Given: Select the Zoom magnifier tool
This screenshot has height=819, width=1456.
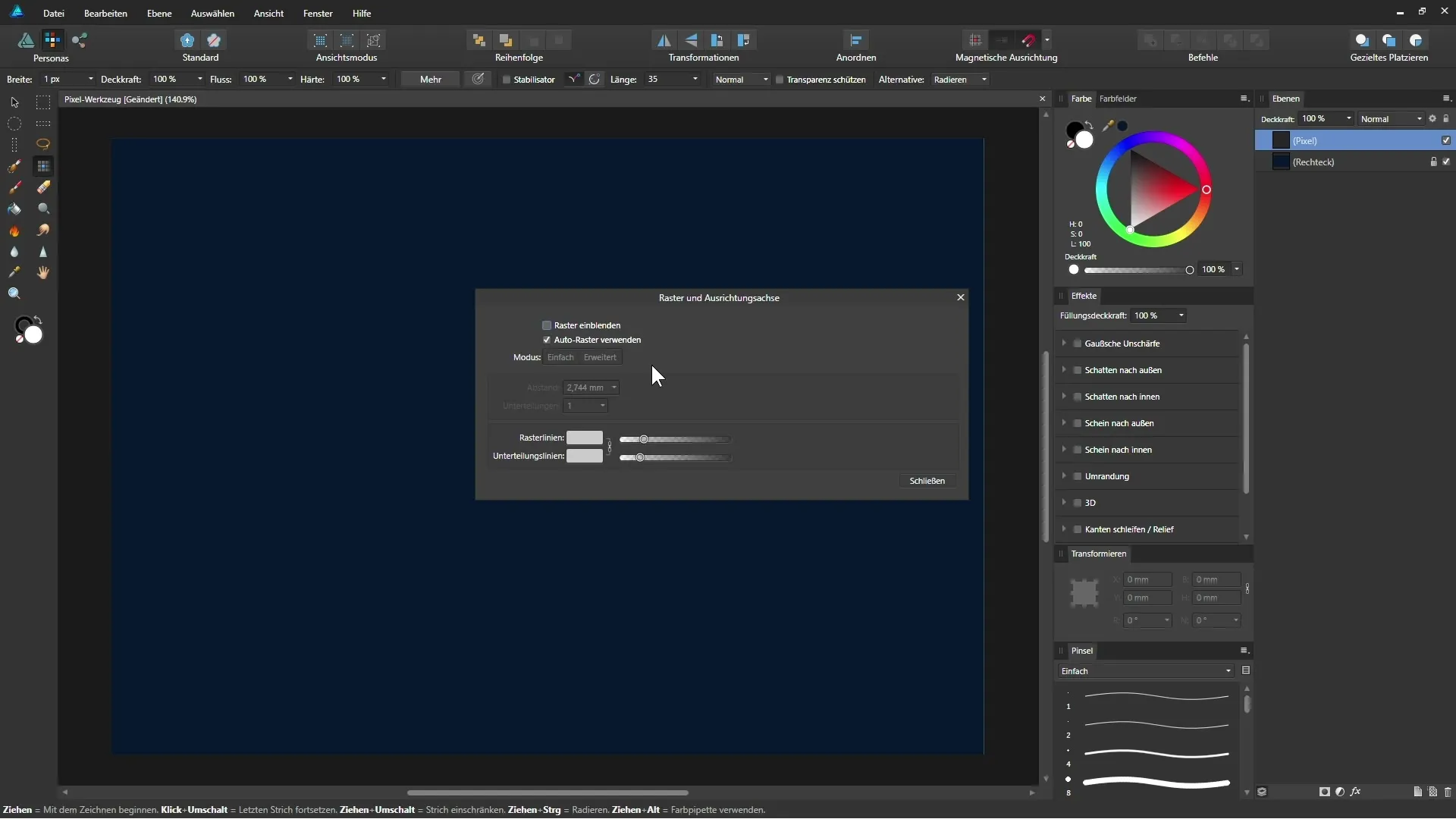Looking at the screenshot, I should coord(14,294).
